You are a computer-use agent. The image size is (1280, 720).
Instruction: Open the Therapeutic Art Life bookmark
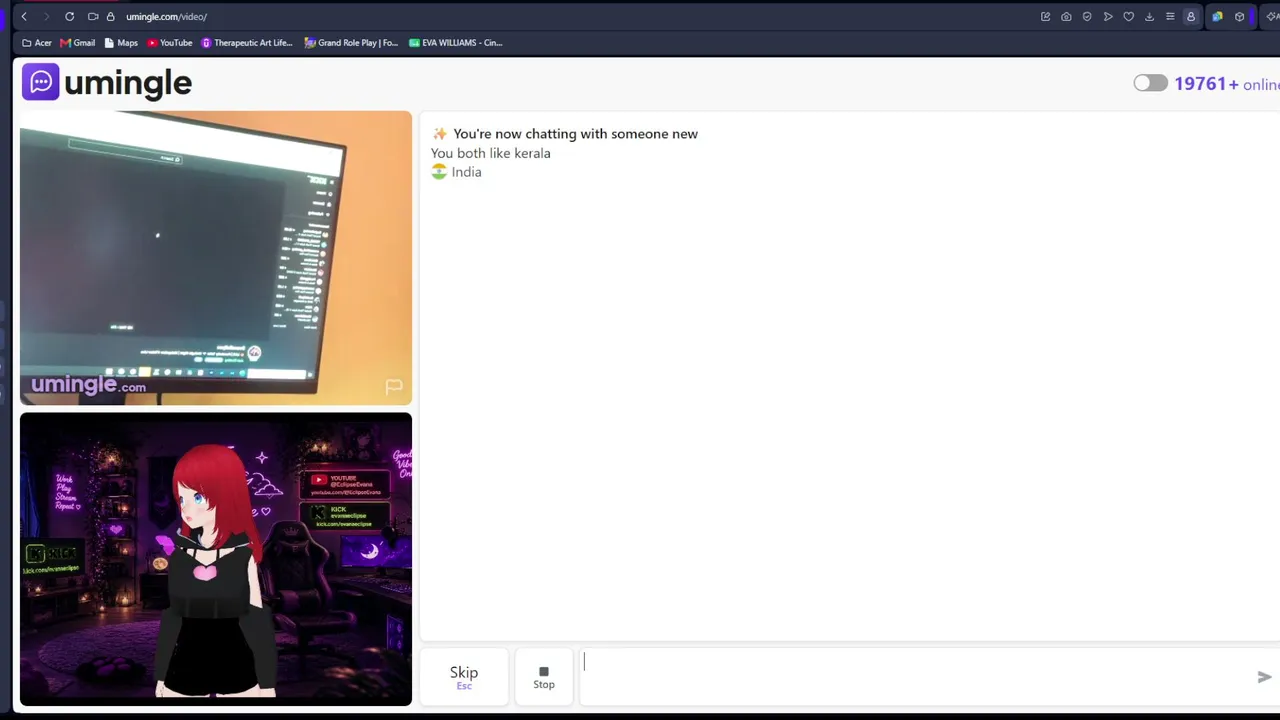(x=247, y=43)
